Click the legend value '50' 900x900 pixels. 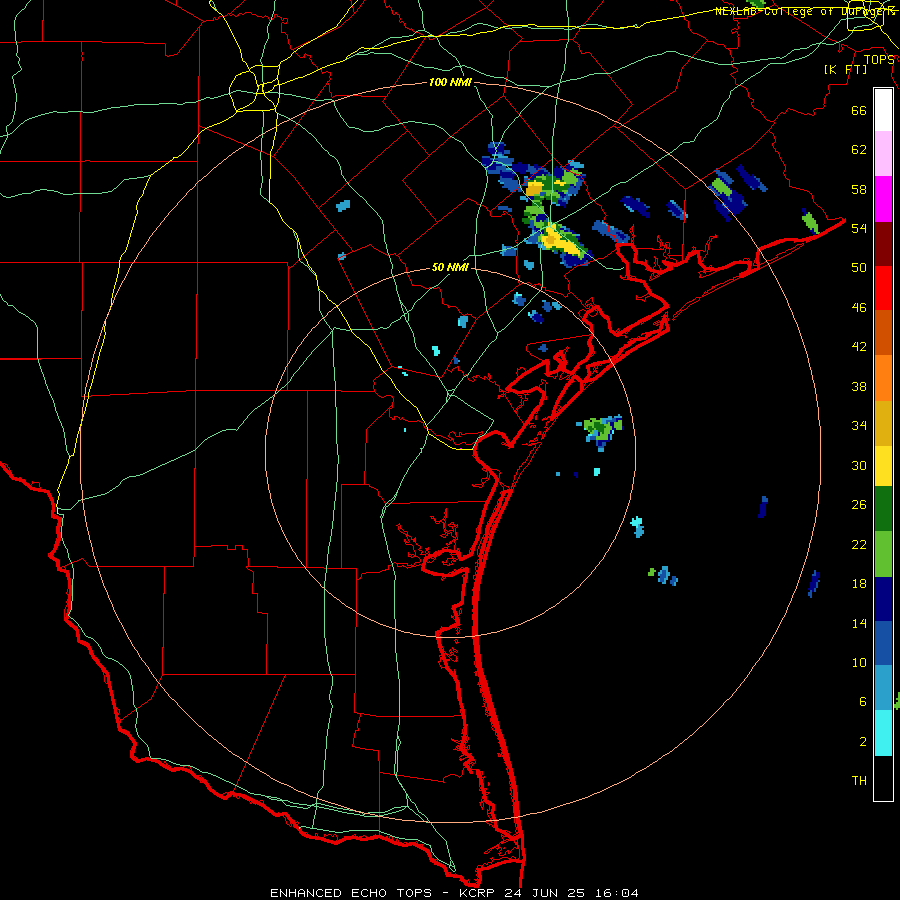pyautogui.click(x=859, y=268)
